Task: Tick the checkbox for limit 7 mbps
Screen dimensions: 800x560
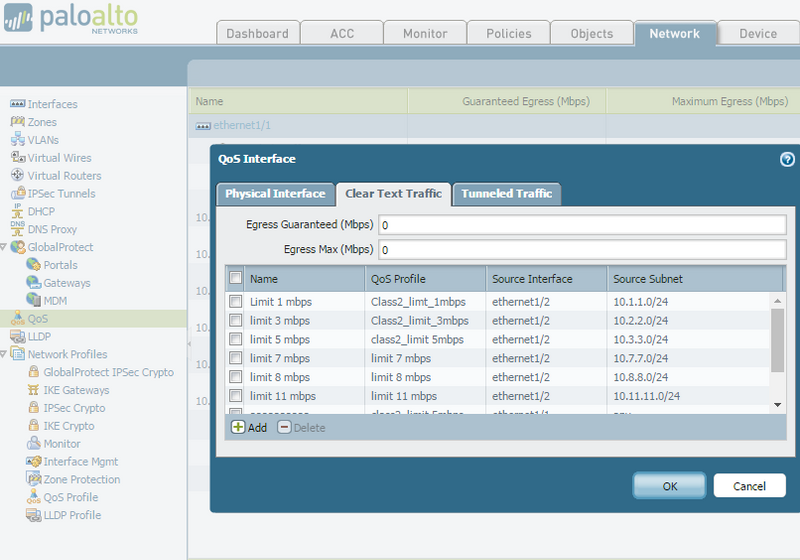Action: (235, 358)
